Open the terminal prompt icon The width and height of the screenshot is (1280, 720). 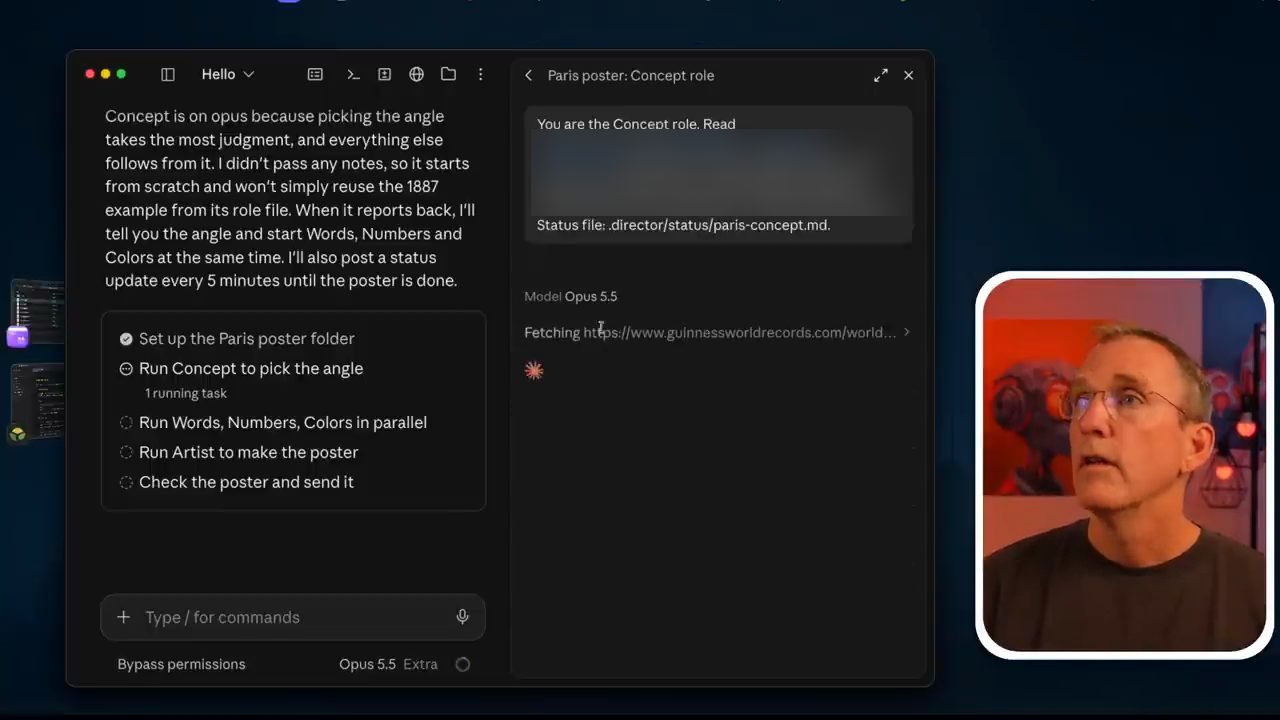pyautogui.click(x=353, y=75)
